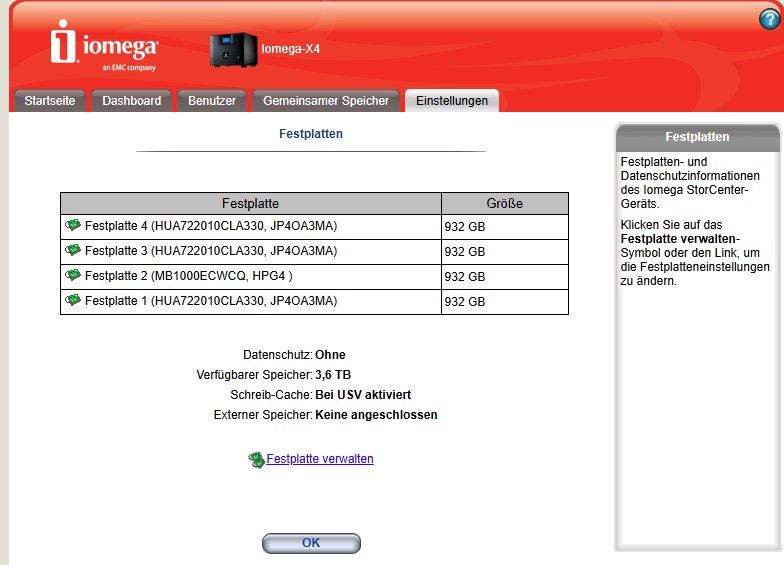Open the help question mark icon
Viewport: 784px width, 565px height.
tap(770, 20)
